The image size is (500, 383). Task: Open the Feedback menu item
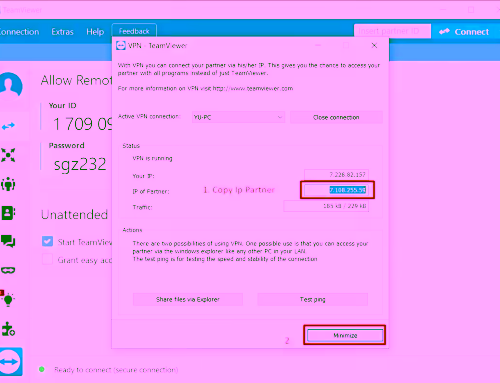134,31
